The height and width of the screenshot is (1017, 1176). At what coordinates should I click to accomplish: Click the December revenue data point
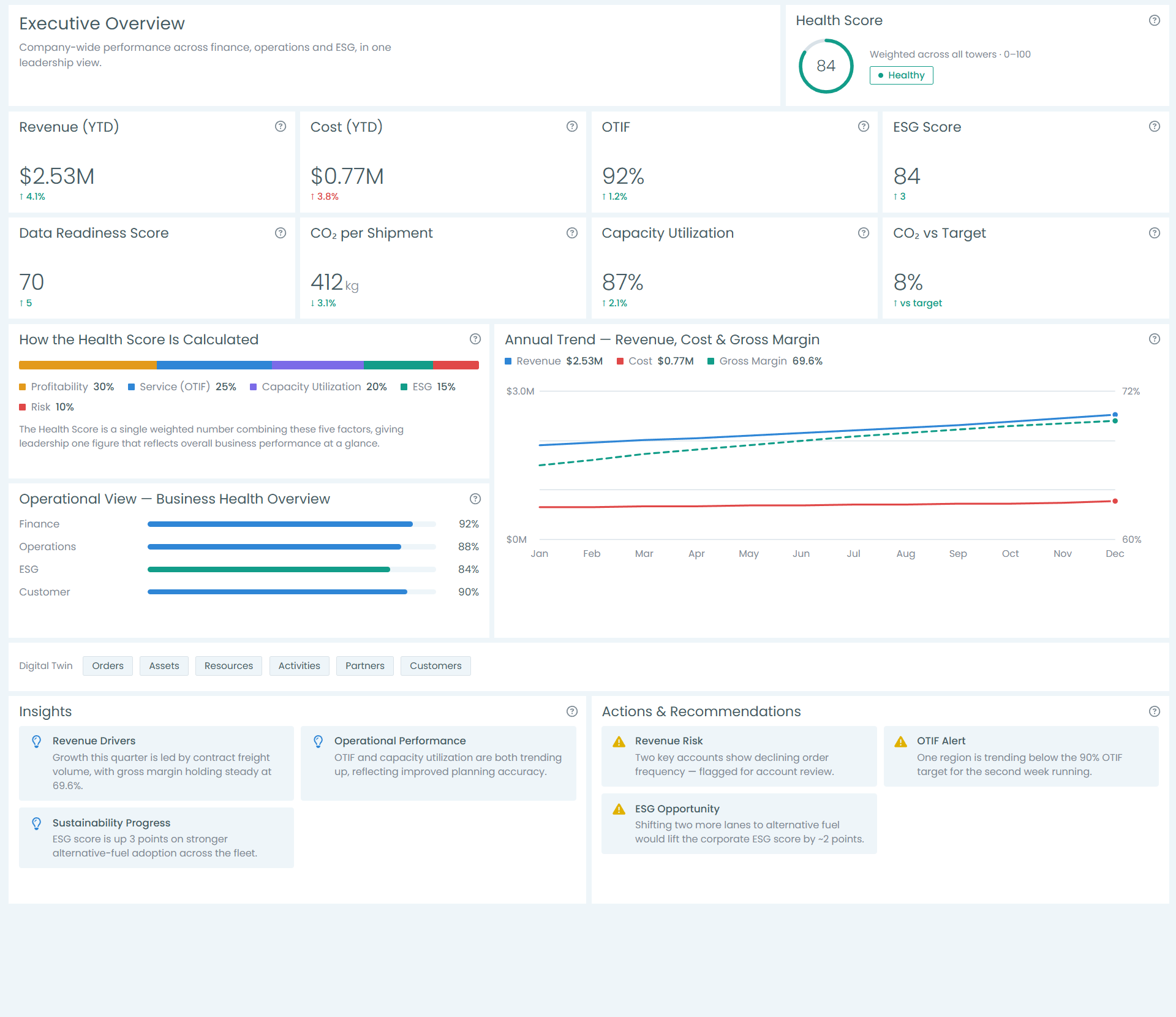(1115, 415)
